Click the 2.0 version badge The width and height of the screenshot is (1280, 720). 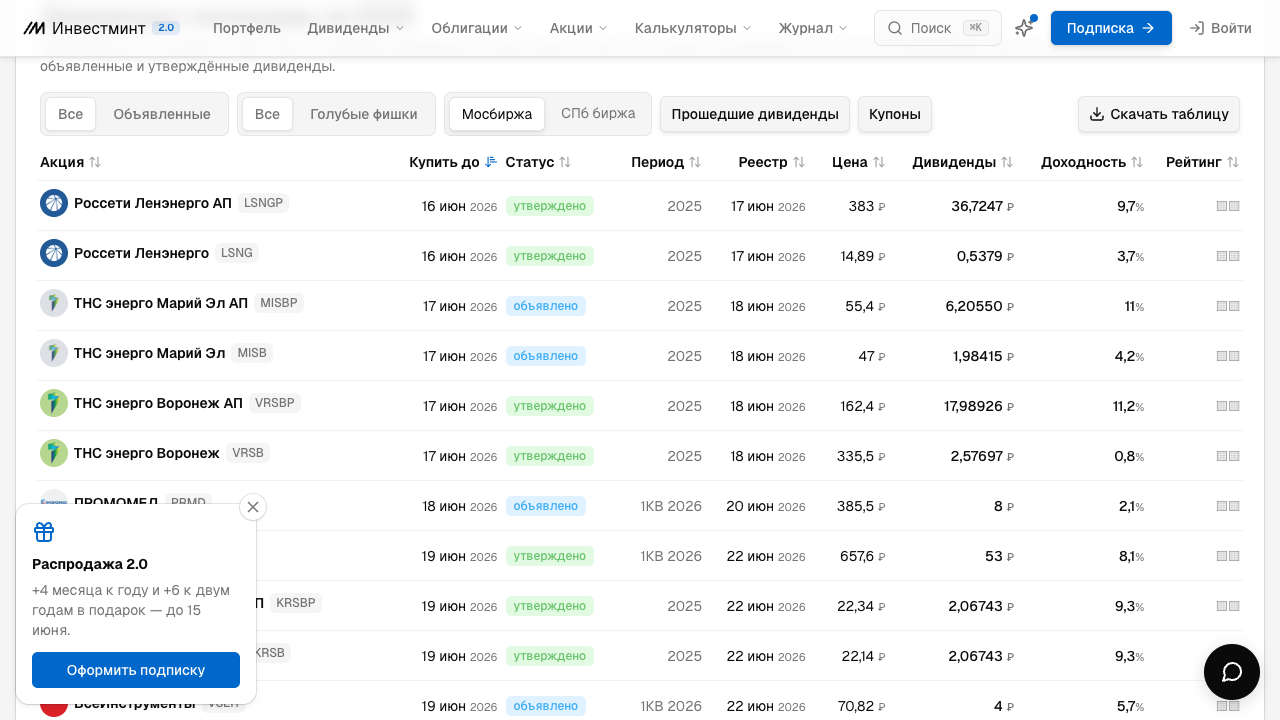pyautogui.click(x=166, y=28)
